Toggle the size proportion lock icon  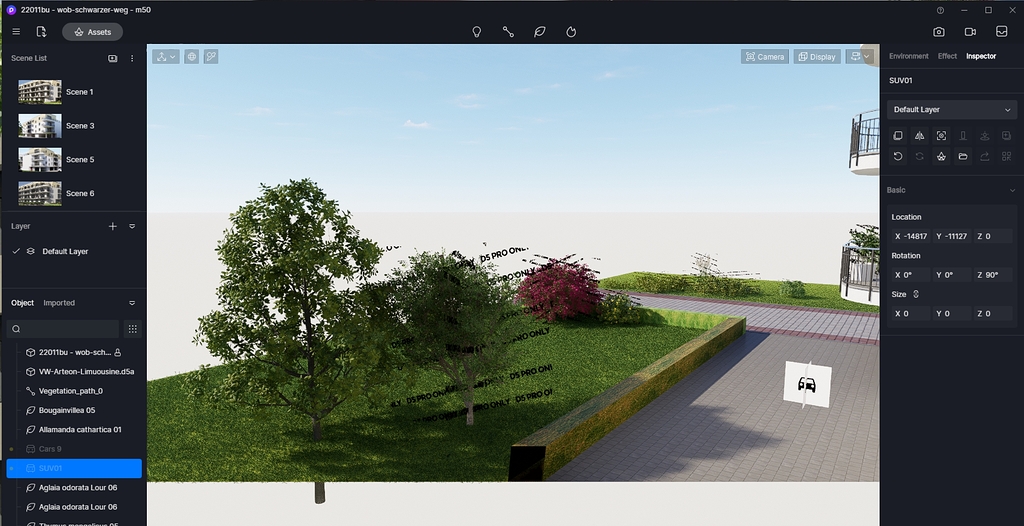pos(916,295)
